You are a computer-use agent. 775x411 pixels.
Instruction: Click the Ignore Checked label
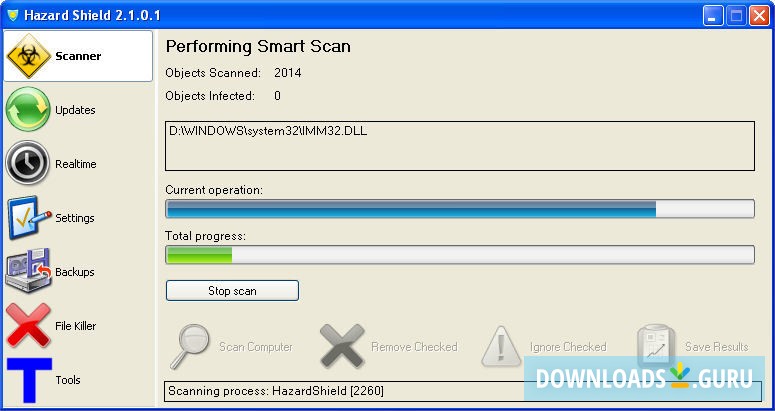pos(568,347)
